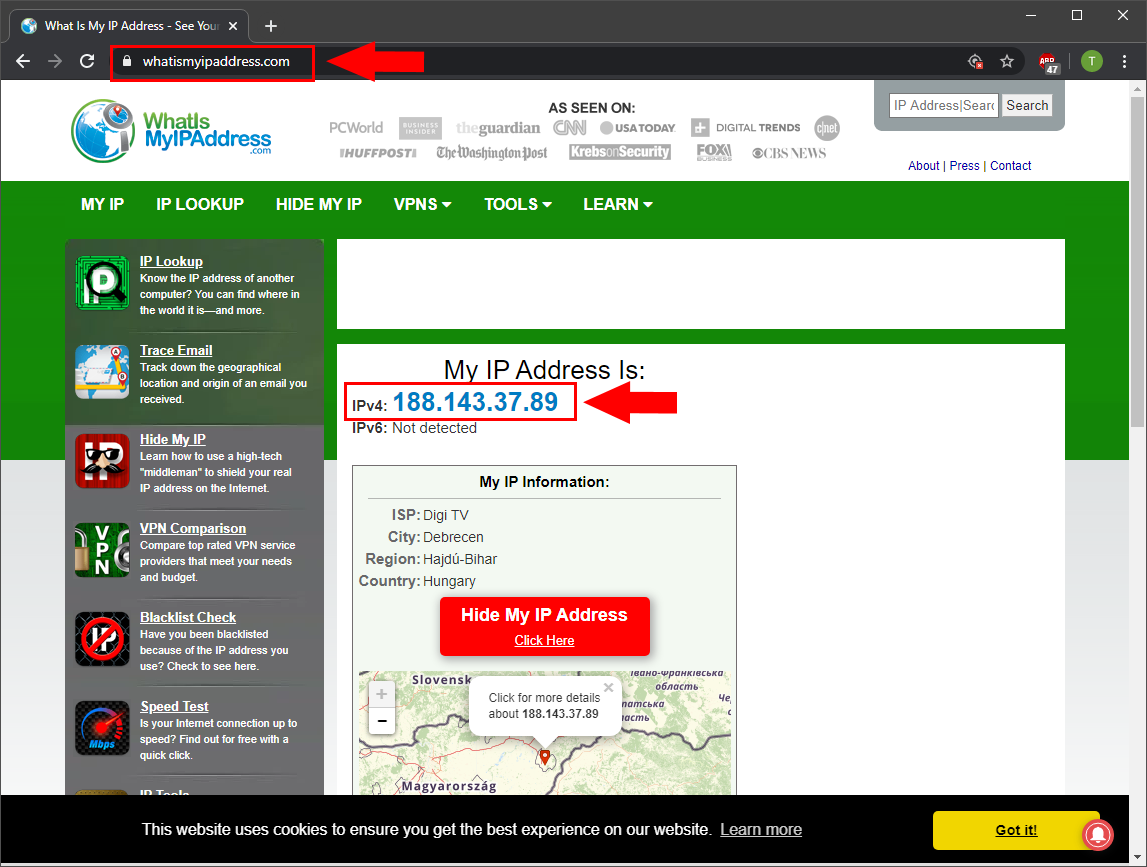Click the IPv4 address 188.143.37.89
The width and height of the screenshot is (1147, 867).
pos(475,402)
